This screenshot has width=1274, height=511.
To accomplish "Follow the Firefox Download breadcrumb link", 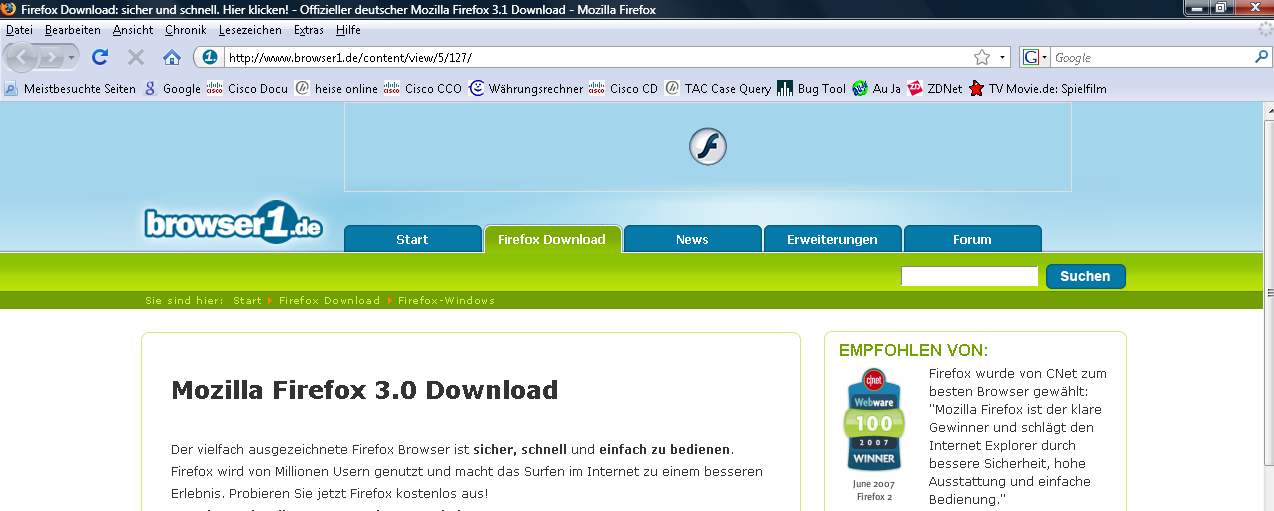I will (x=329, y=300).
